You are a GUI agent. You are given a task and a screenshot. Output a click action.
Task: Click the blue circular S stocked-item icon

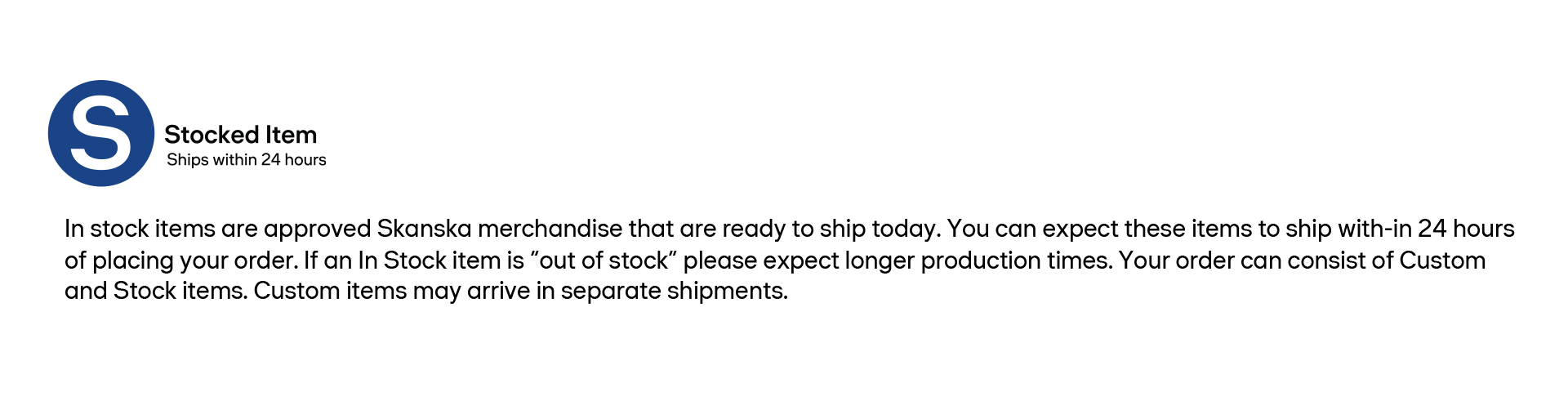(101, 133)
